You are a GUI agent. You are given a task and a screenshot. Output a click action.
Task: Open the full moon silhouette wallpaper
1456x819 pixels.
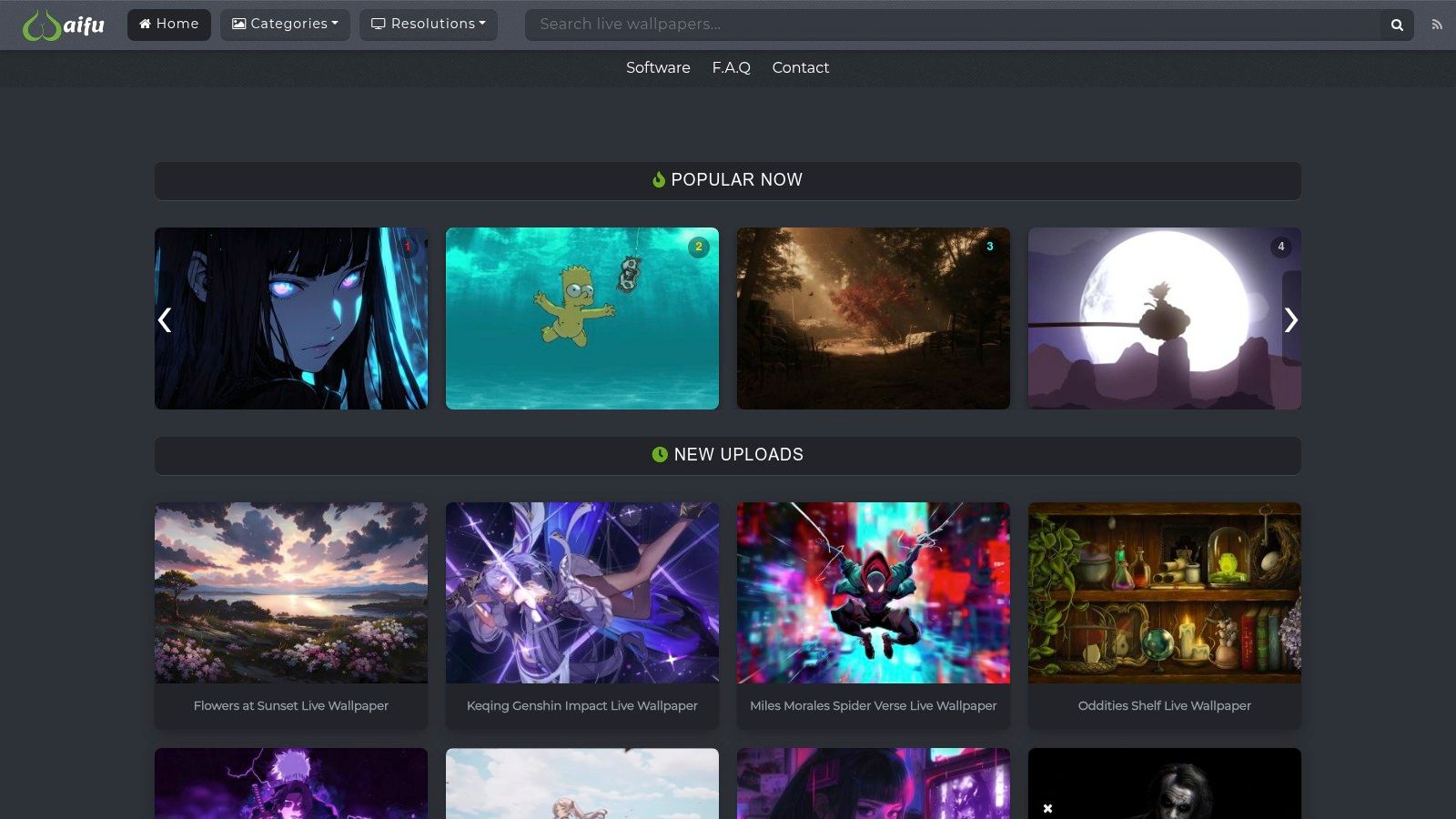click(x=1165, y=318)
